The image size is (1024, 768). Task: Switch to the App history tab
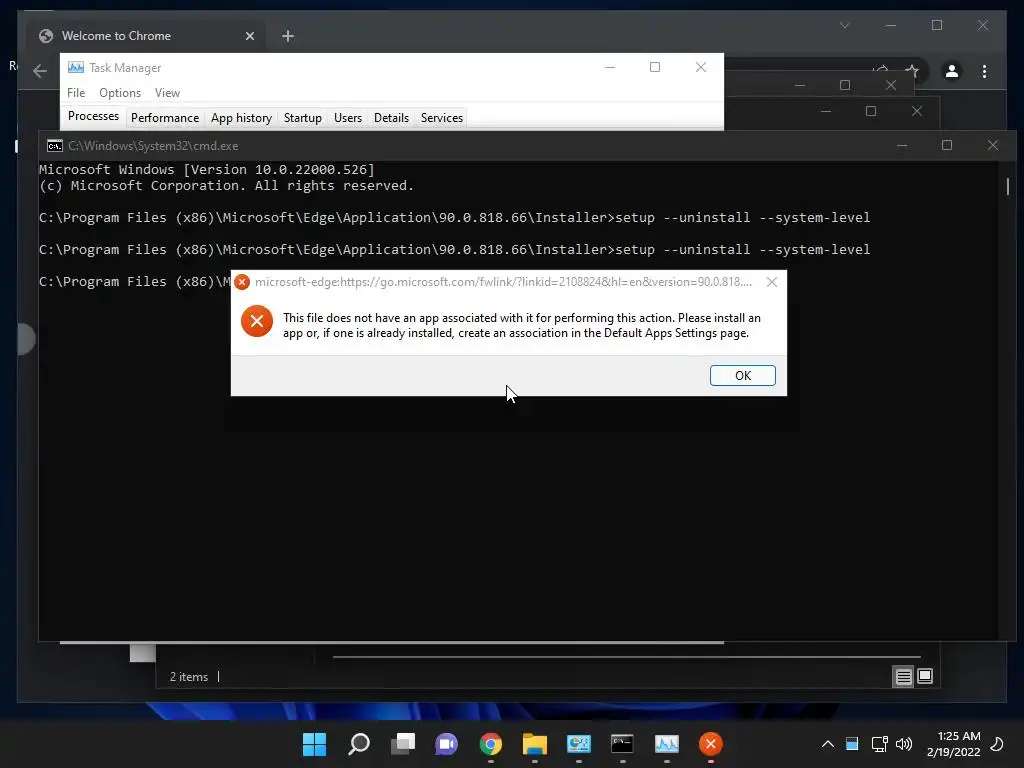click(x=241, y=118)
